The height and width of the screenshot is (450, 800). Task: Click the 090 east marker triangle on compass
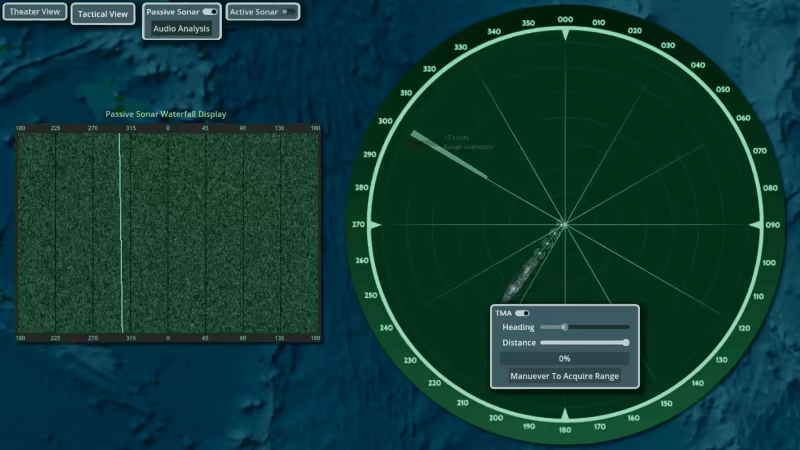pyautogui.click(x=756, y=225)
